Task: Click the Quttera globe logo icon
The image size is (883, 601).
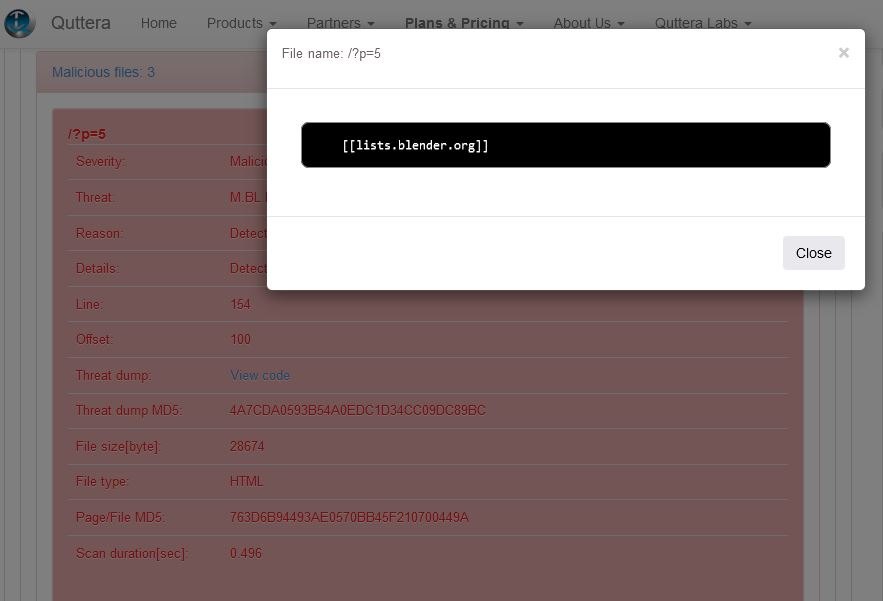Action: [x=19, y=23]
